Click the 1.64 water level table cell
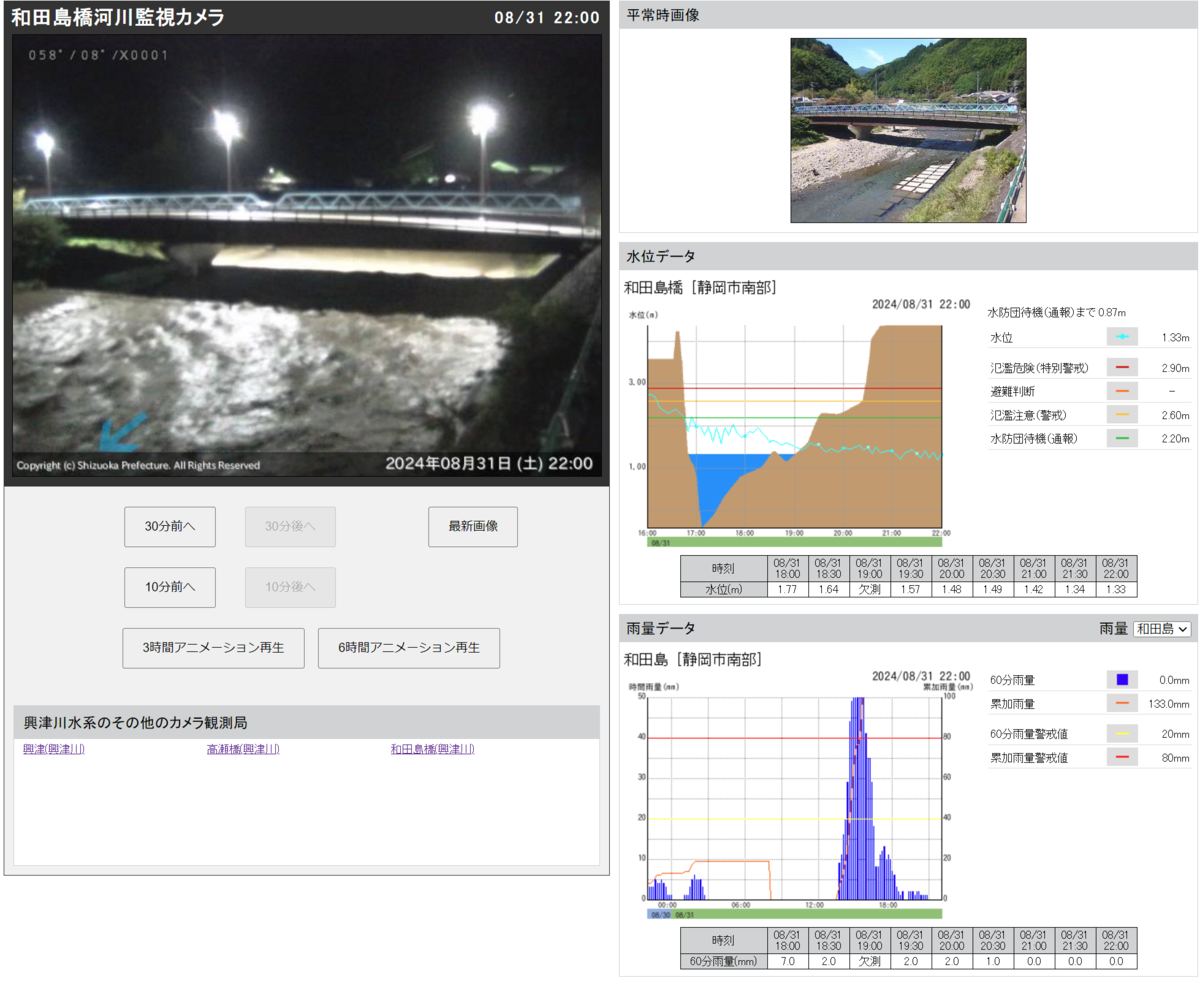 pos(827,590)
